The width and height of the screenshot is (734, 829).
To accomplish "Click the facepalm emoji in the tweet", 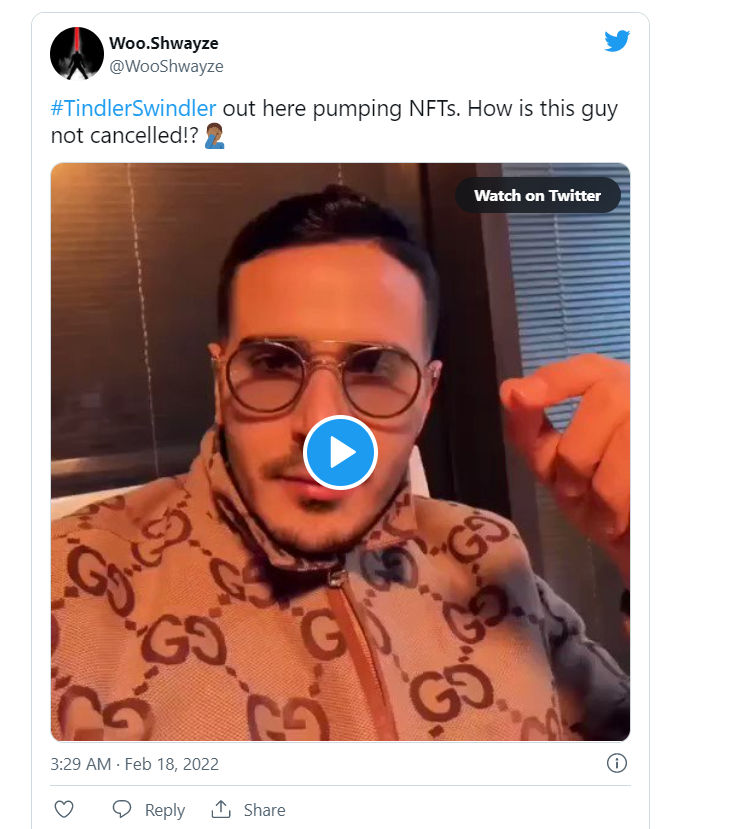I will [x=214, y=136].
